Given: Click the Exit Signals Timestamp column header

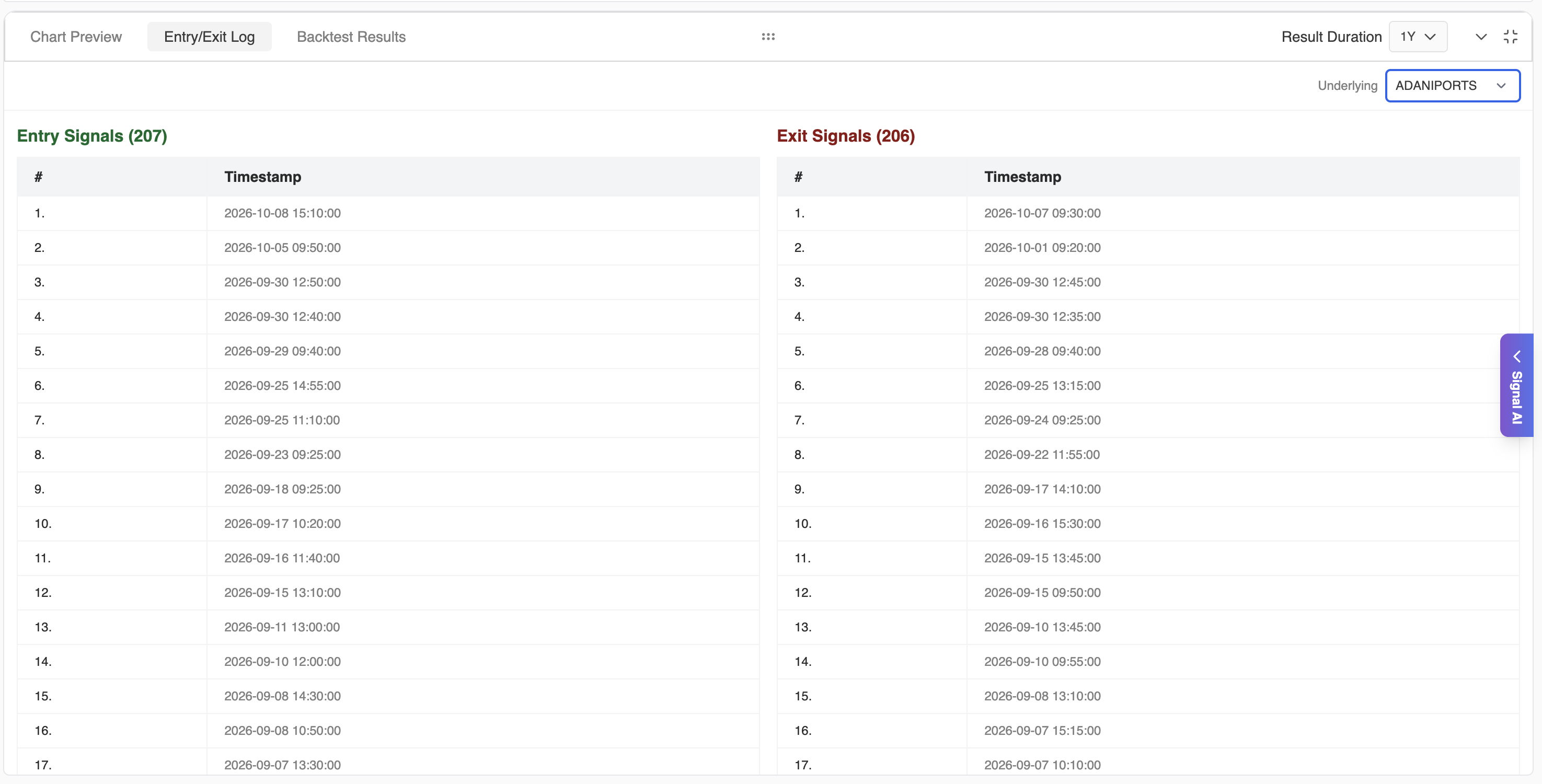Looking at the screenshot, I should click(x=1022, y=177).
